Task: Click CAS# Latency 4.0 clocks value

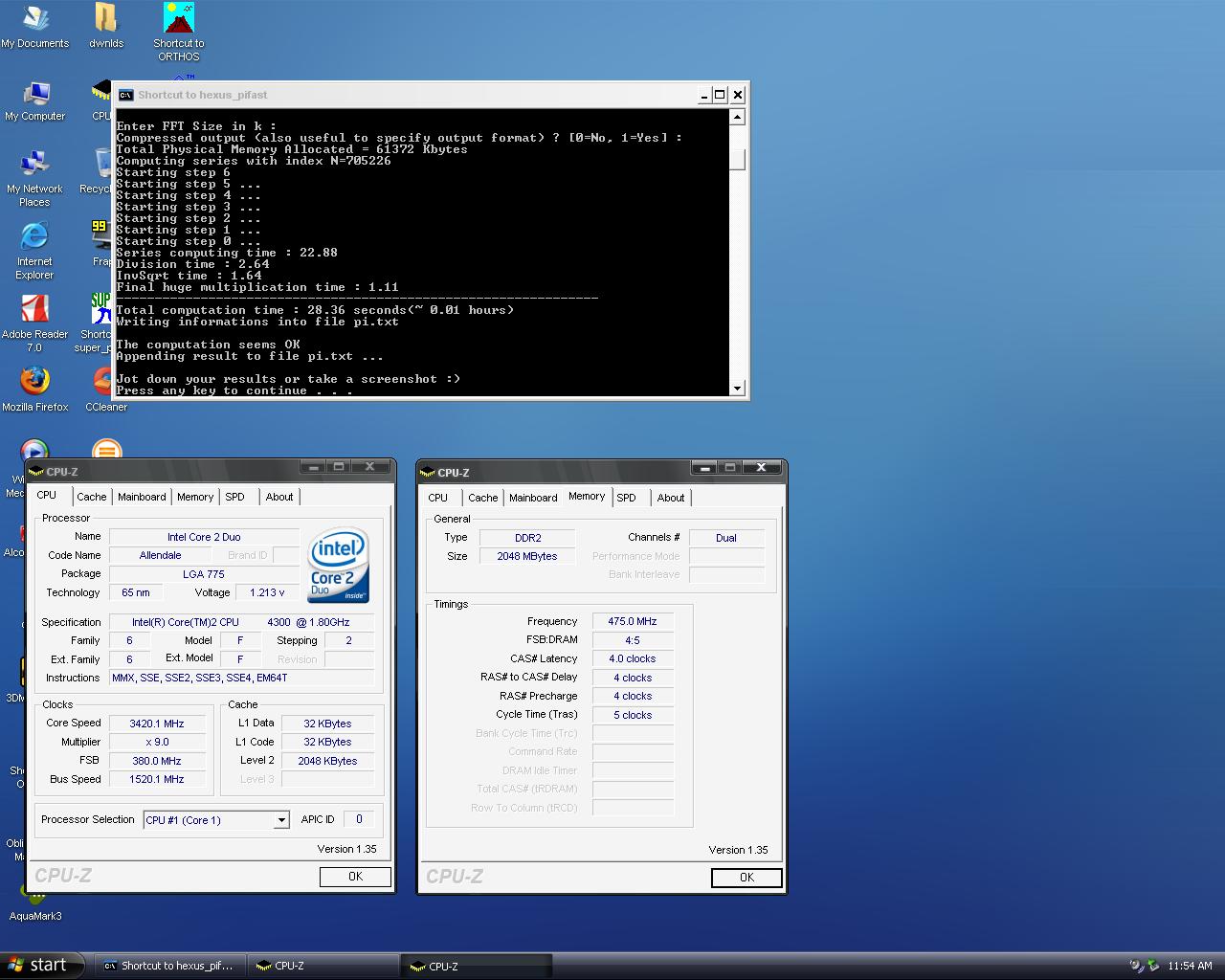Action: pos(633,658)
